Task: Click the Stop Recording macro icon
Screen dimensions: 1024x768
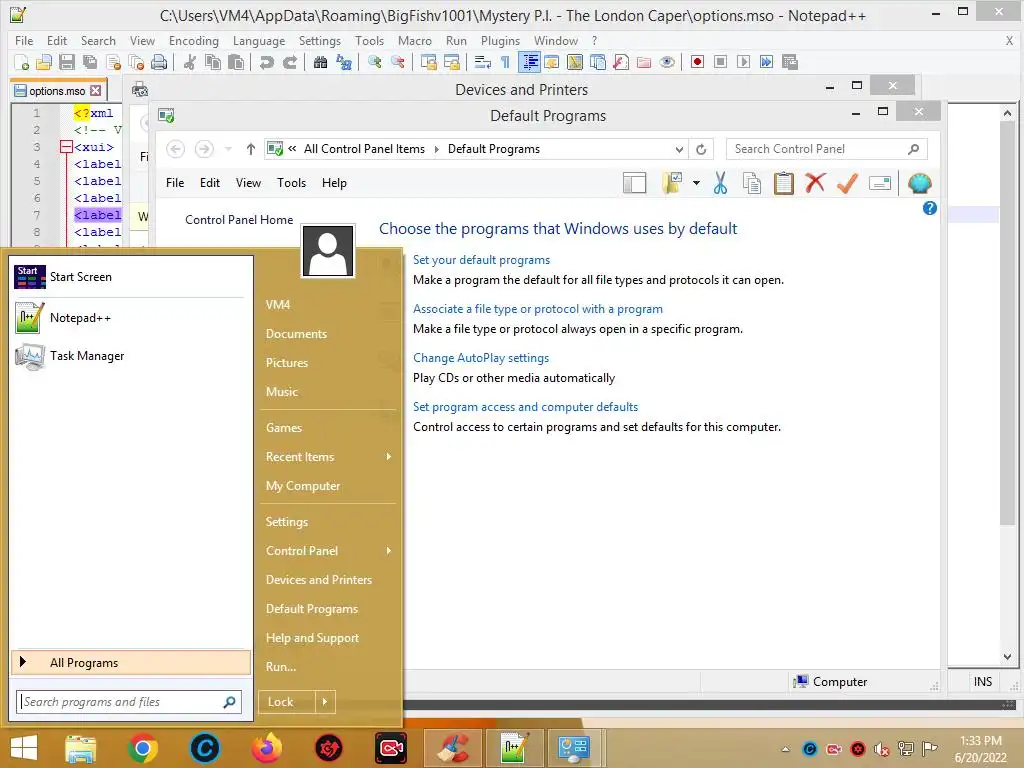Action: 720,62
